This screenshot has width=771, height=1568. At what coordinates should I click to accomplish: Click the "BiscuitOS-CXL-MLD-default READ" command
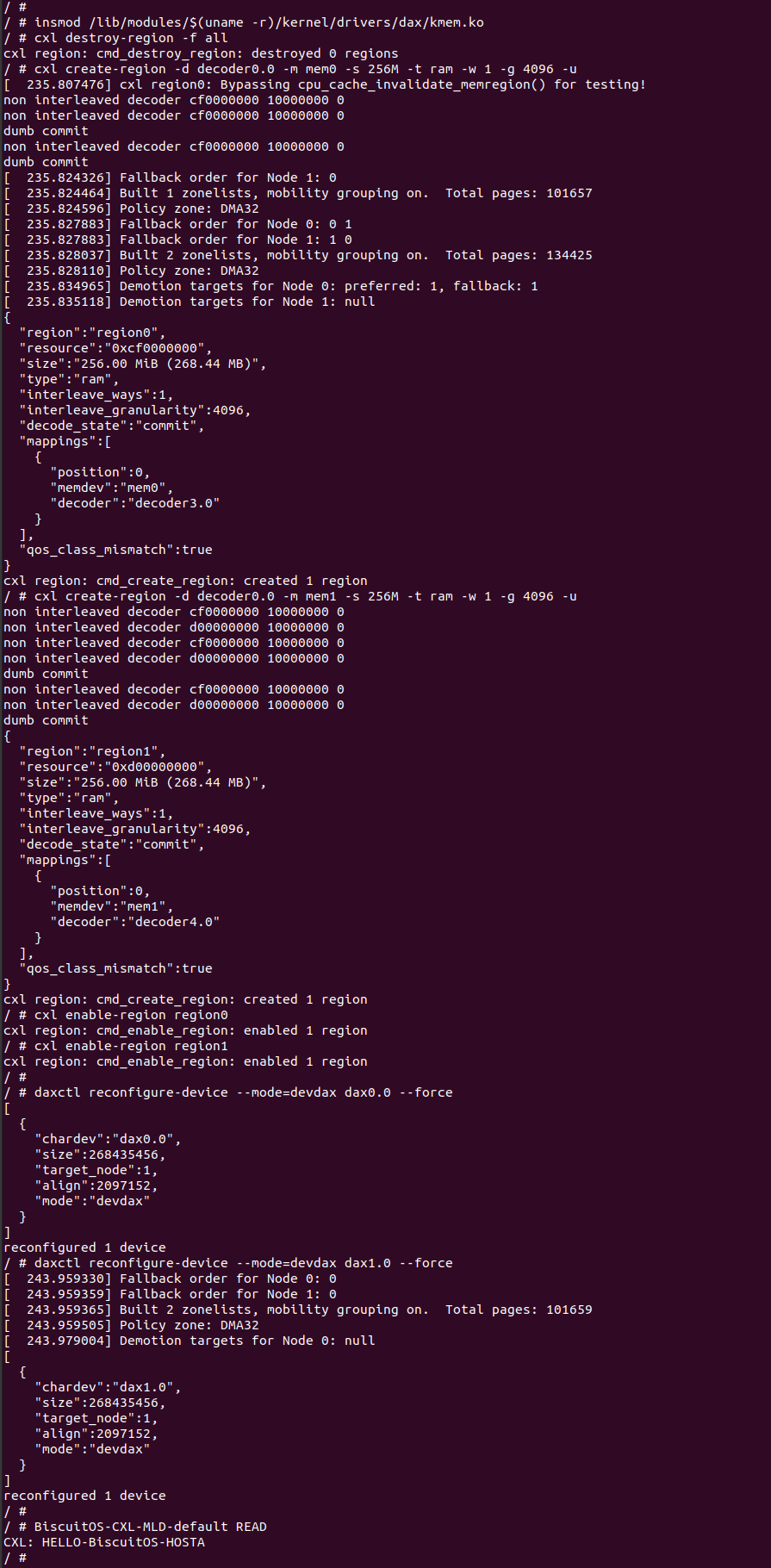point(150,1527)
